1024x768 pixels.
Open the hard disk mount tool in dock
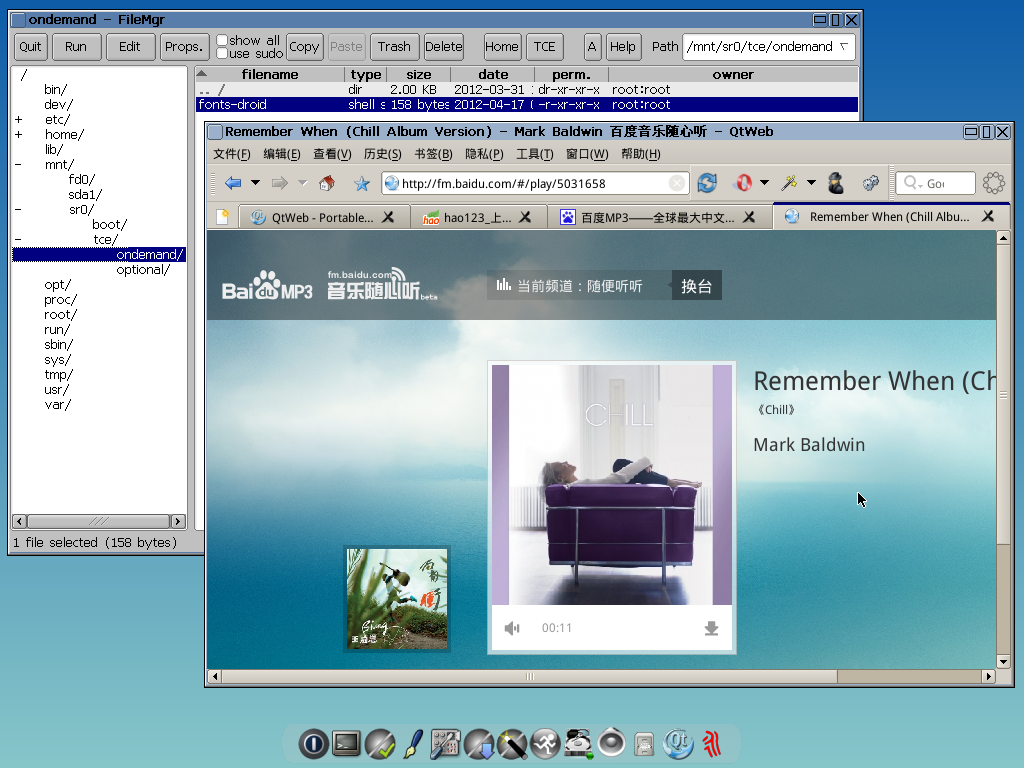tap(579, 744)
